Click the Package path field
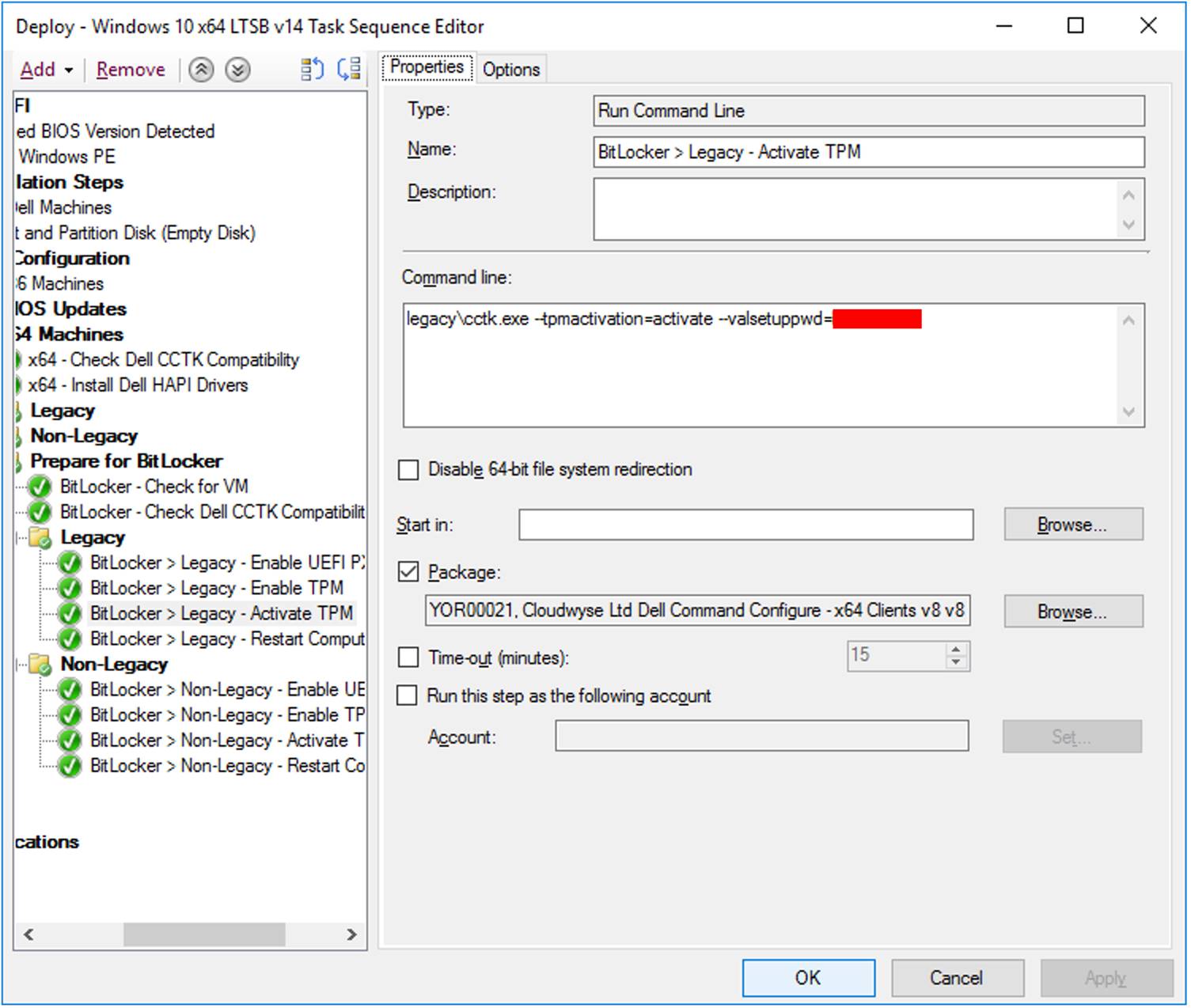 click(x=696, y=611)
